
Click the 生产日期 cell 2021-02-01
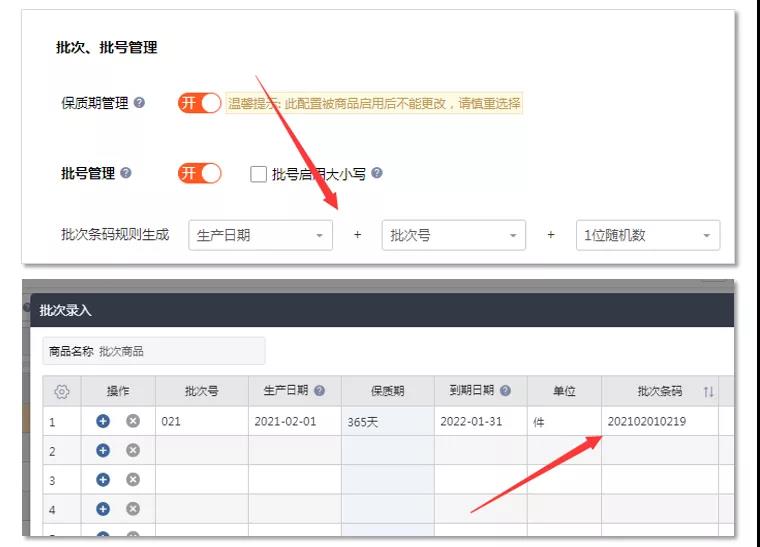coord(294,422)
